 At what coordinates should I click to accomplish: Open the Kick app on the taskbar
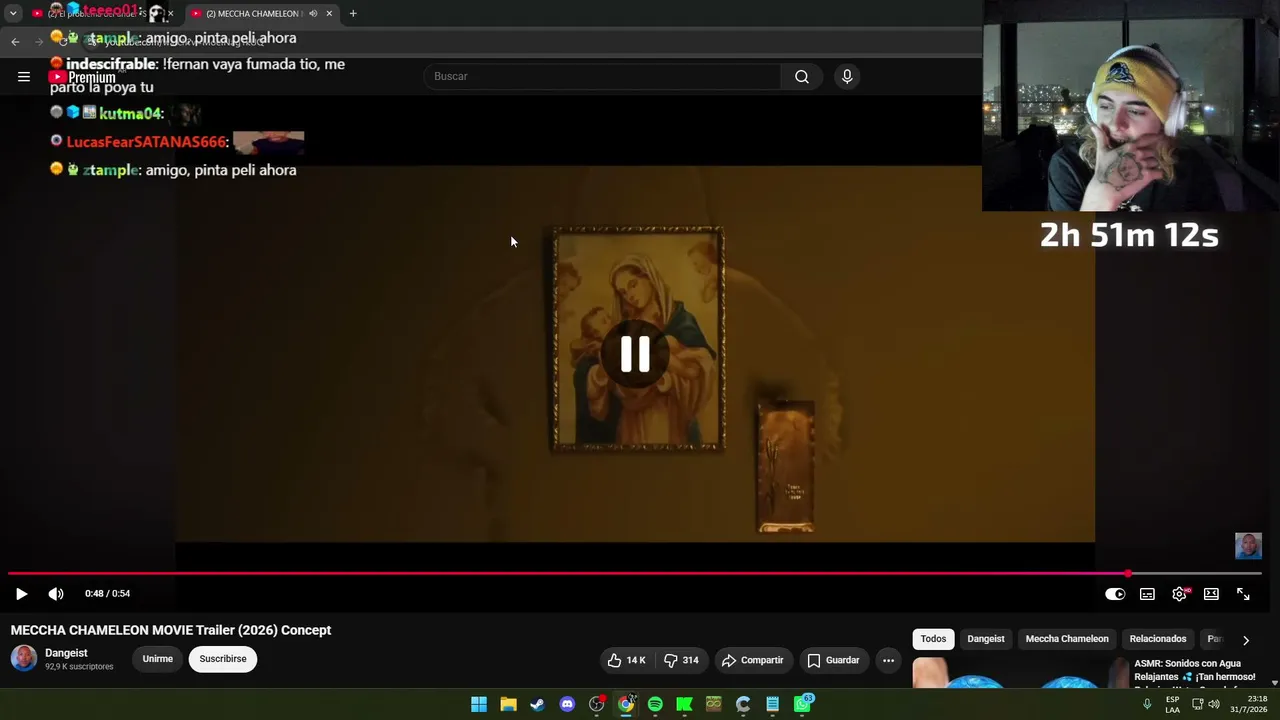click(x=684, y=704)
